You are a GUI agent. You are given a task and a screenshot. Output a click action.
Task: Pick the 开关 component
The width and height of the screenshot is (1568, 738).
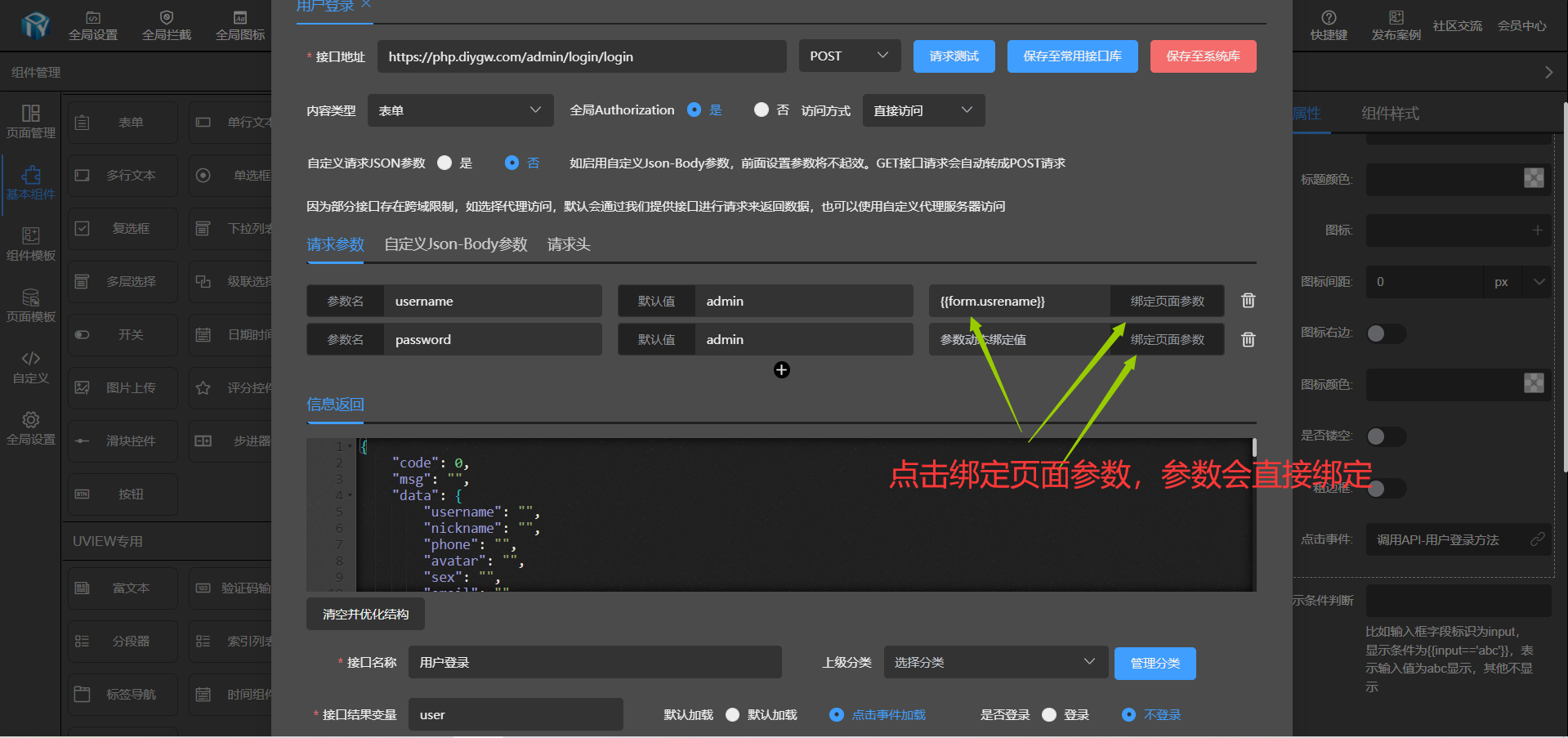[123, 335]
